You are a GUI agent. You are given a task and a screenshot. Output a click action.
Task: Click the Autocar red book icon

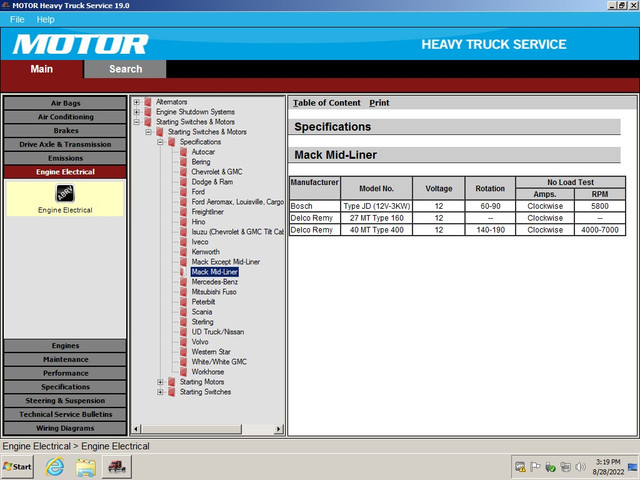pos(183,152)
